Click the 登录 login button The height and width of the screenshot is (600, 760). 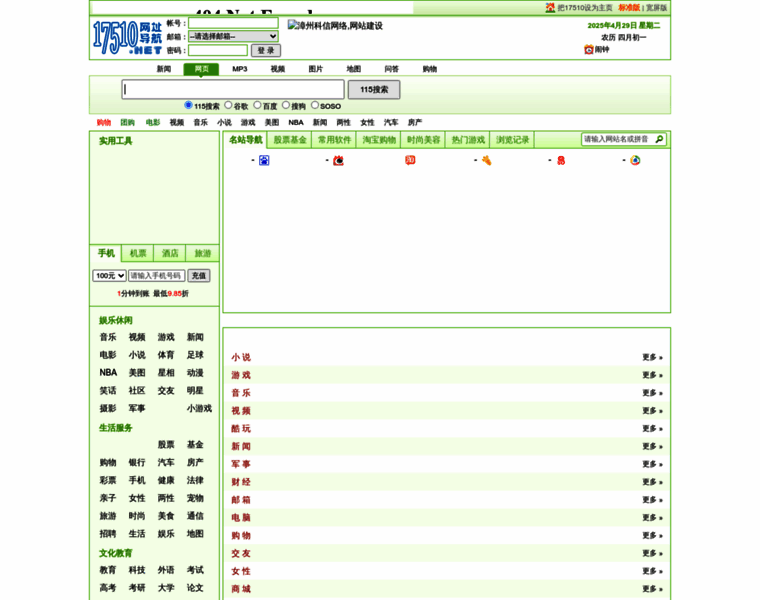[266, 50]
